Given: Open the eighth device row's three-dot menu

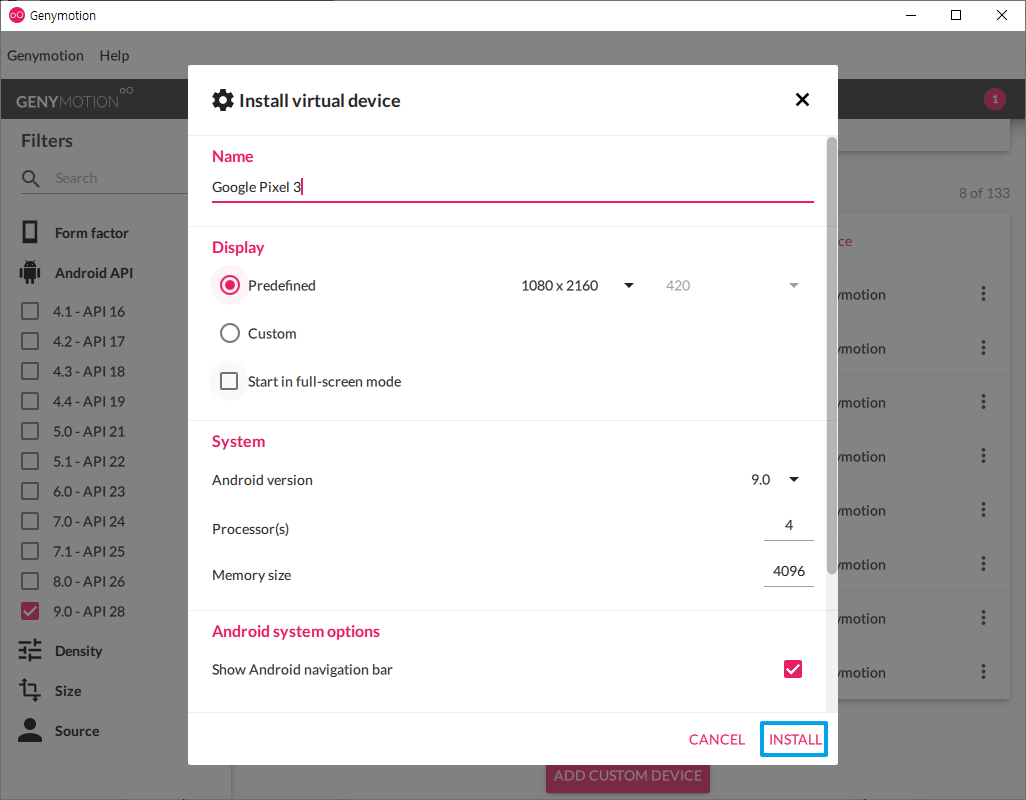Looking at the screenshot, I should pos(983,672).
